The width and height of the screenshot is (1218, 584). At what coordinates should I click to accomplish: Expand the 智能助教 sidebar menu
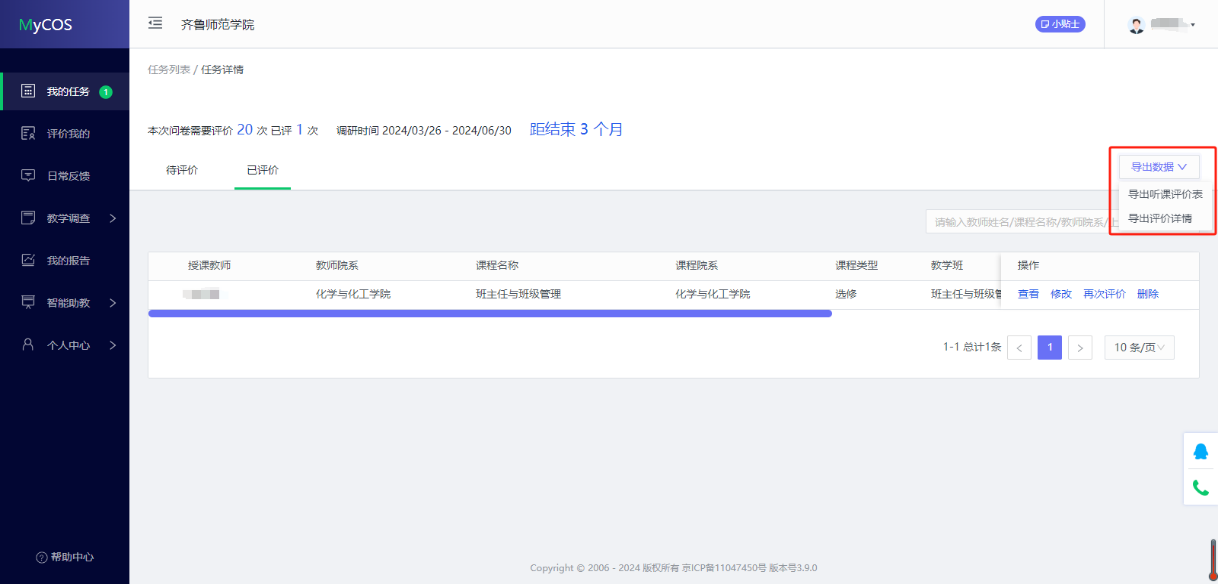tap(68, 303)
